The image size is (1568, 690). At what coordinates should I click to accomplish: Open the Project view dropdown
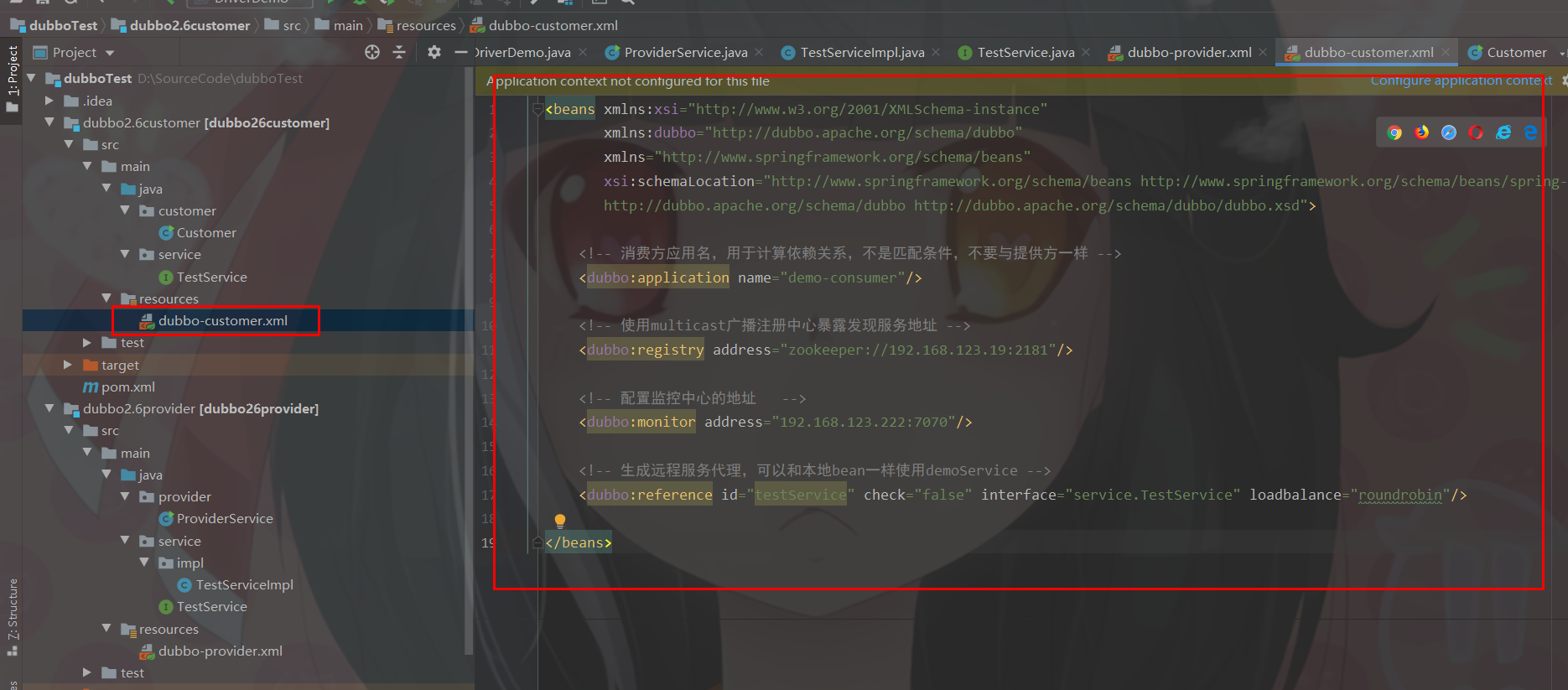(x=110, y=53)
